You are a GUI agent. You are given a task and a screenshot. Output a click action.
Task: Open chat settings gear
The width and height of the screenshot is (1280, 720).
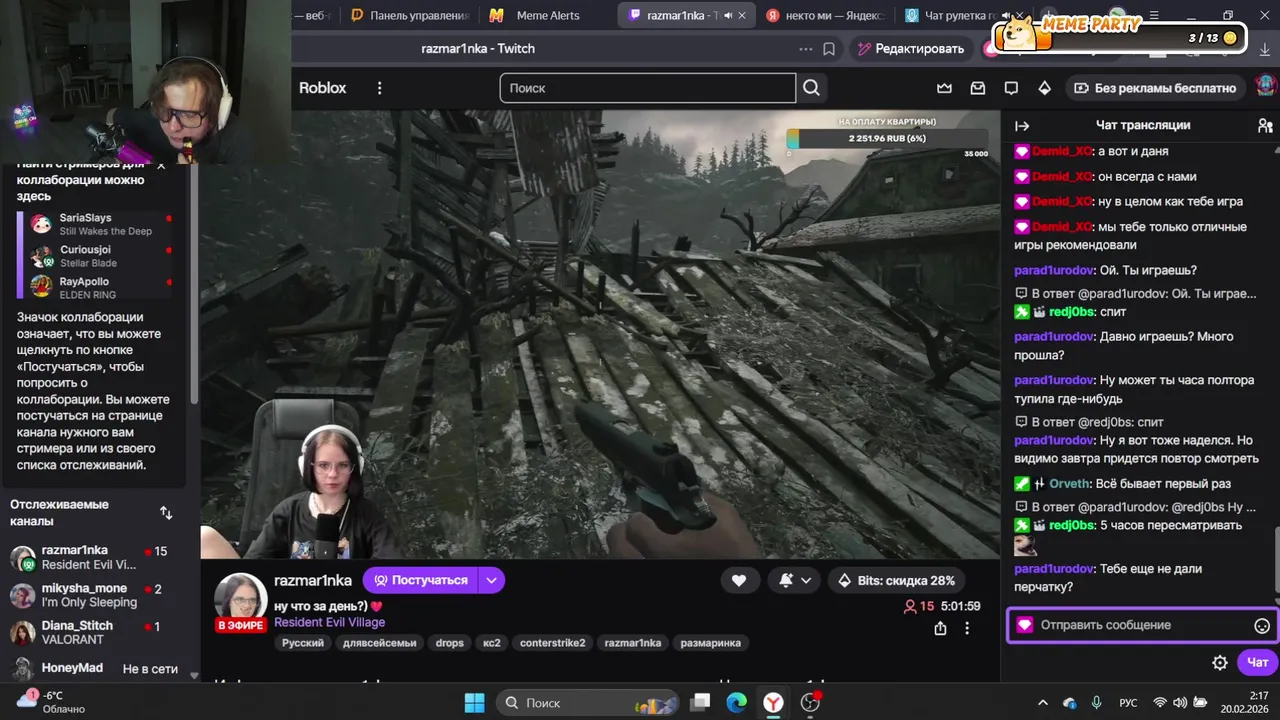coord(1220,662)
